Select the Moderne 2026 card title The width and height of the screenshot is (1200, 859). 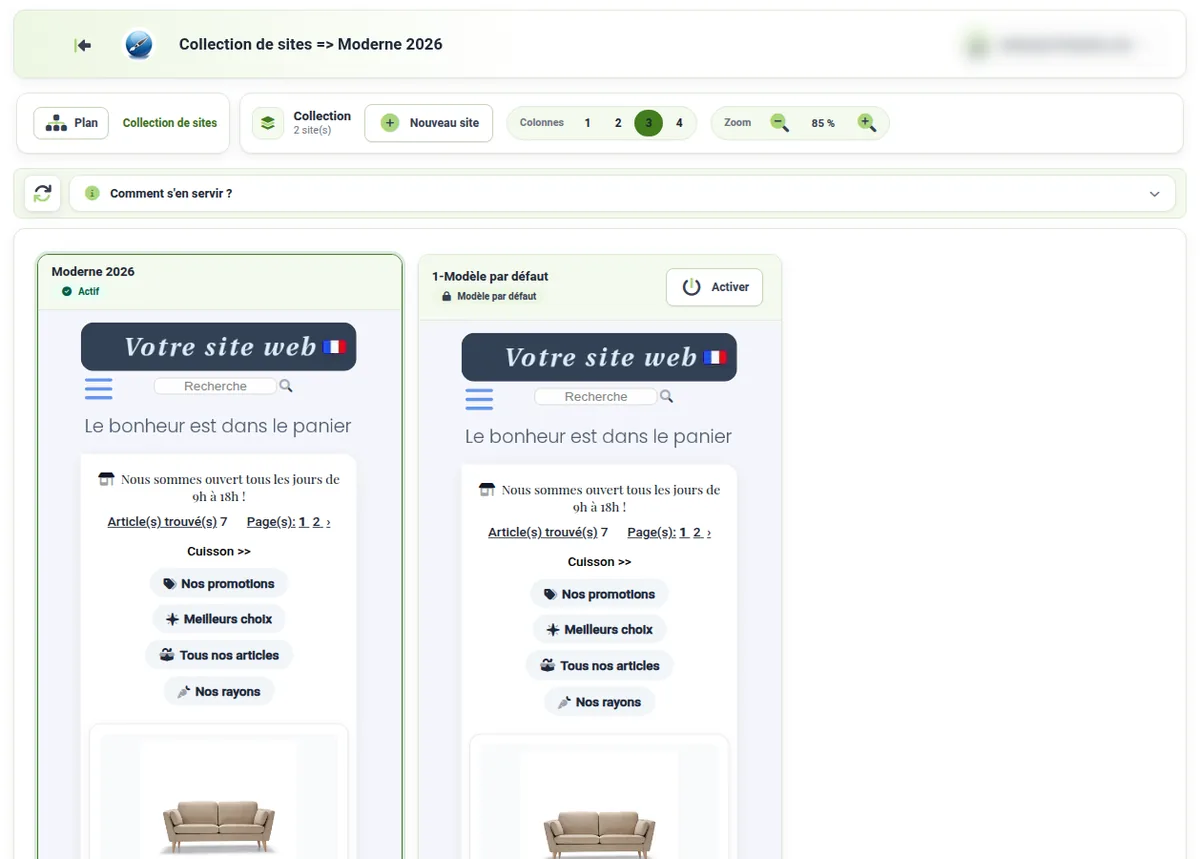tap(93, 272)
